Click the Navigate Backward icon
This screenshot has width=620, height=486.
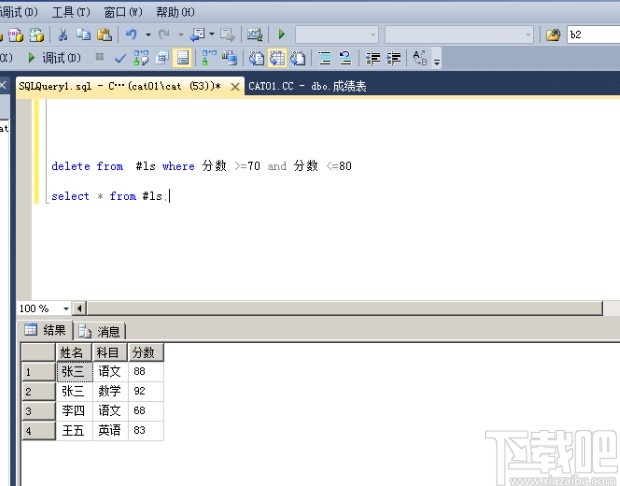pos(197,35)
